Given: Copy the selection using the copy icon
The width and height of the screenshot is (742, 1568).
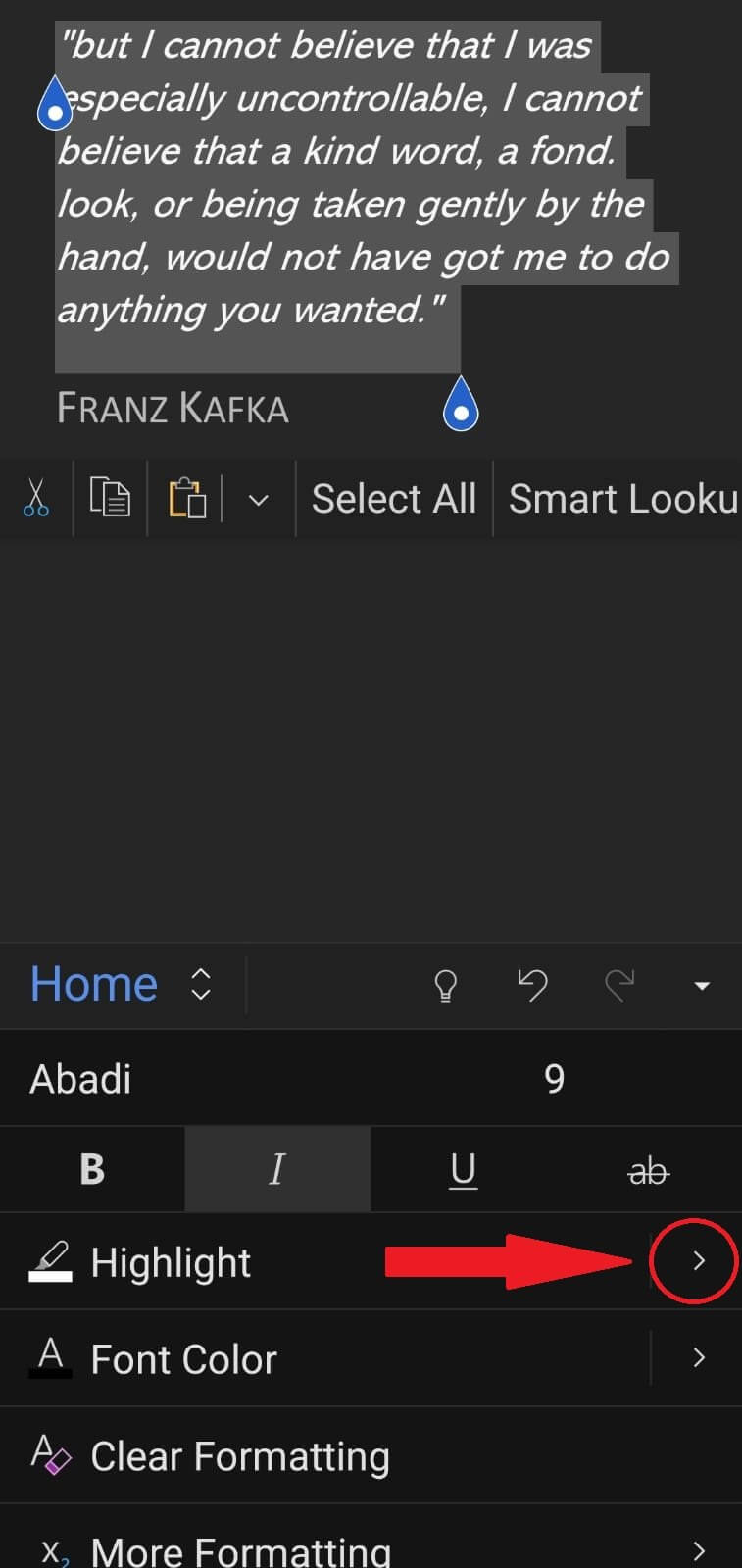Looking at the screenshot, I should [111, 498].
